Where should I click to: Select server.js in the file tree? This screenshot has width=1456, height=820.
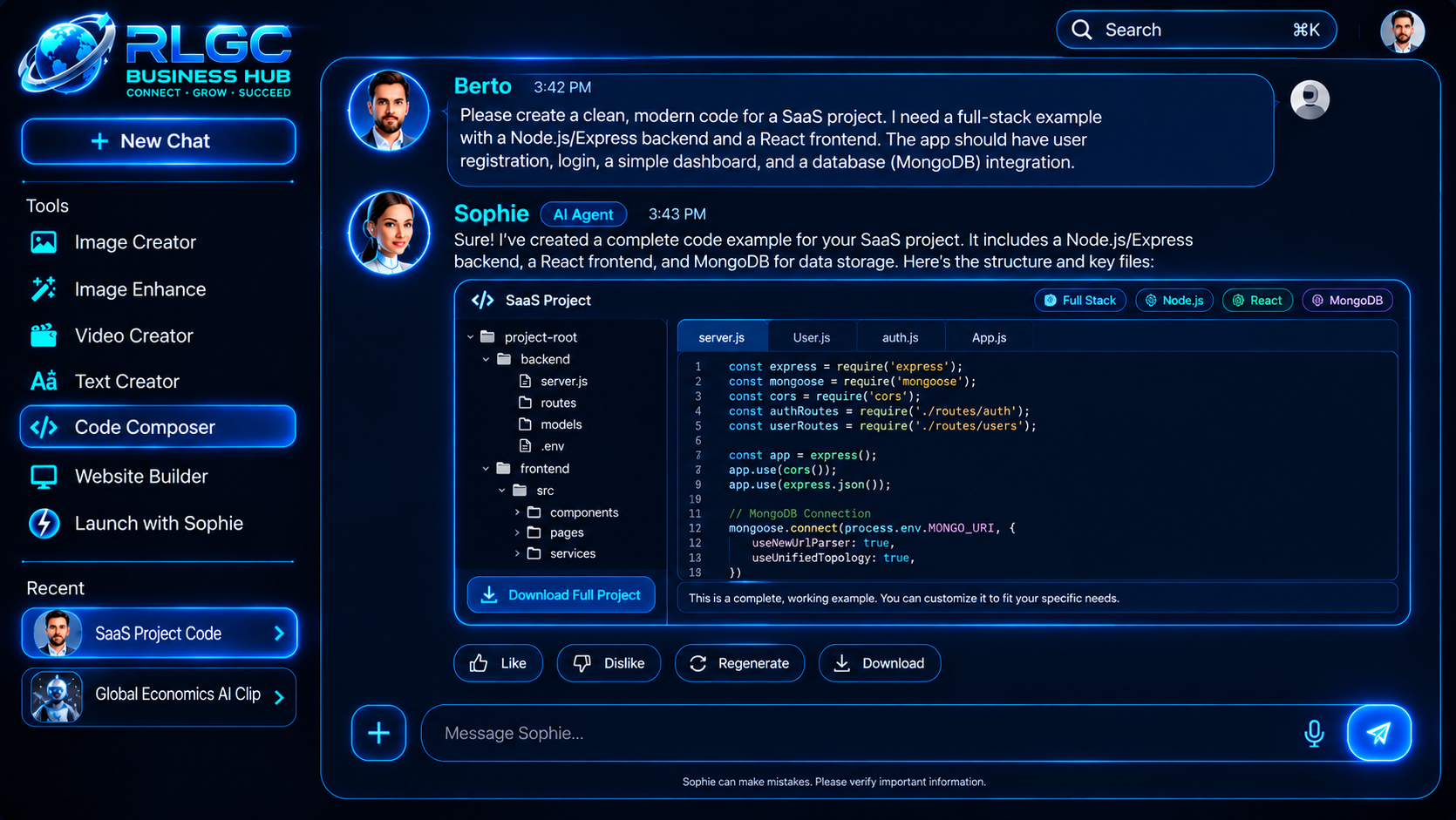554,381
